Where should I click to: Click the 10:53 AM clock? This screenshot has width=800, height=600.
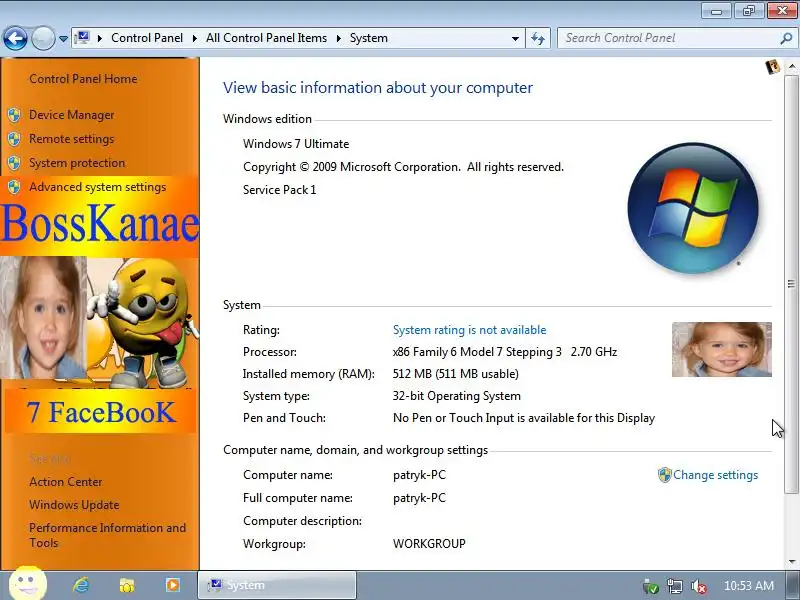click(748, 586)
